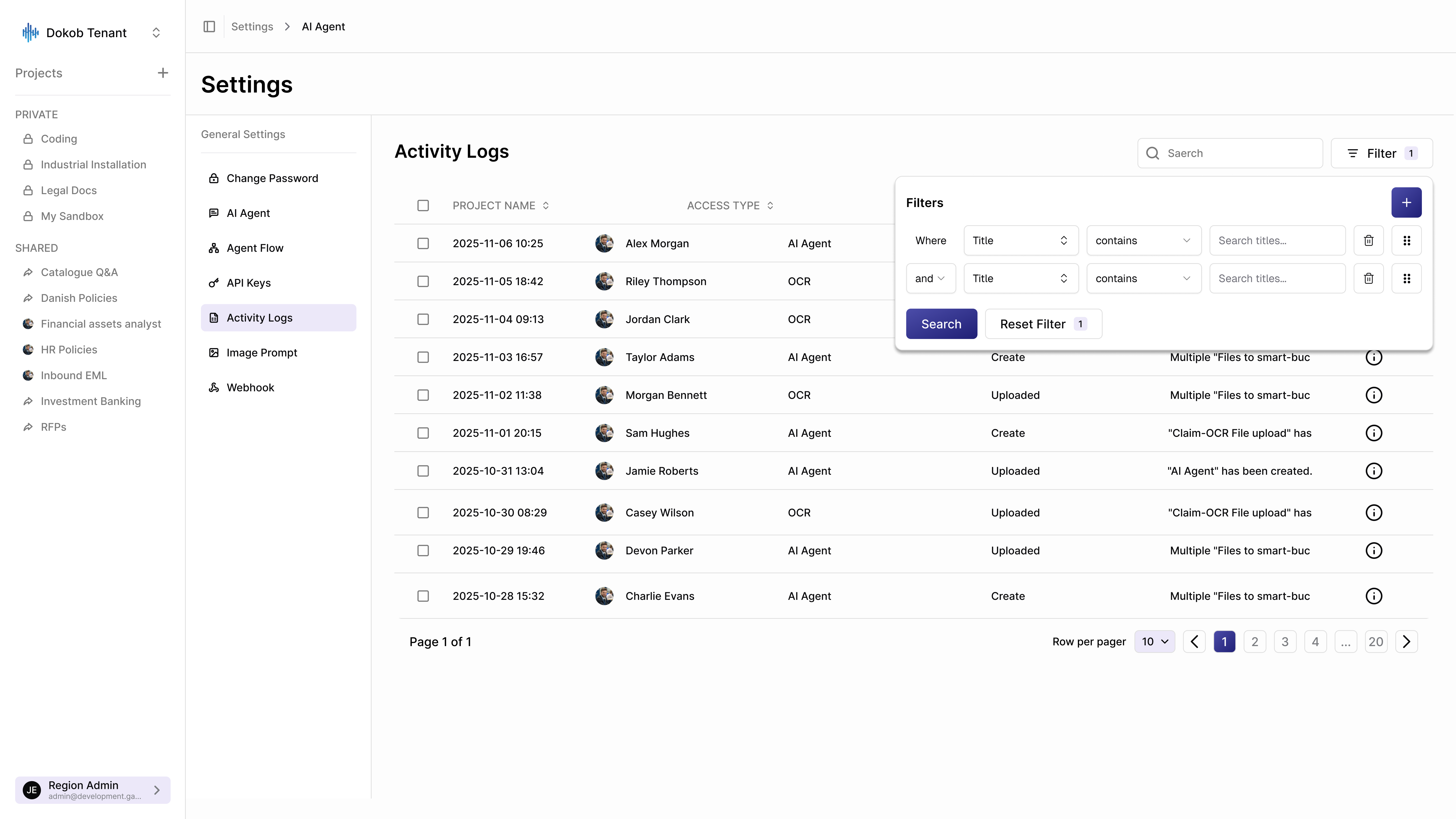This screenshot has height=819, width=1456.
Task: Check the Casey Wilson row
Action: point(423,513)
